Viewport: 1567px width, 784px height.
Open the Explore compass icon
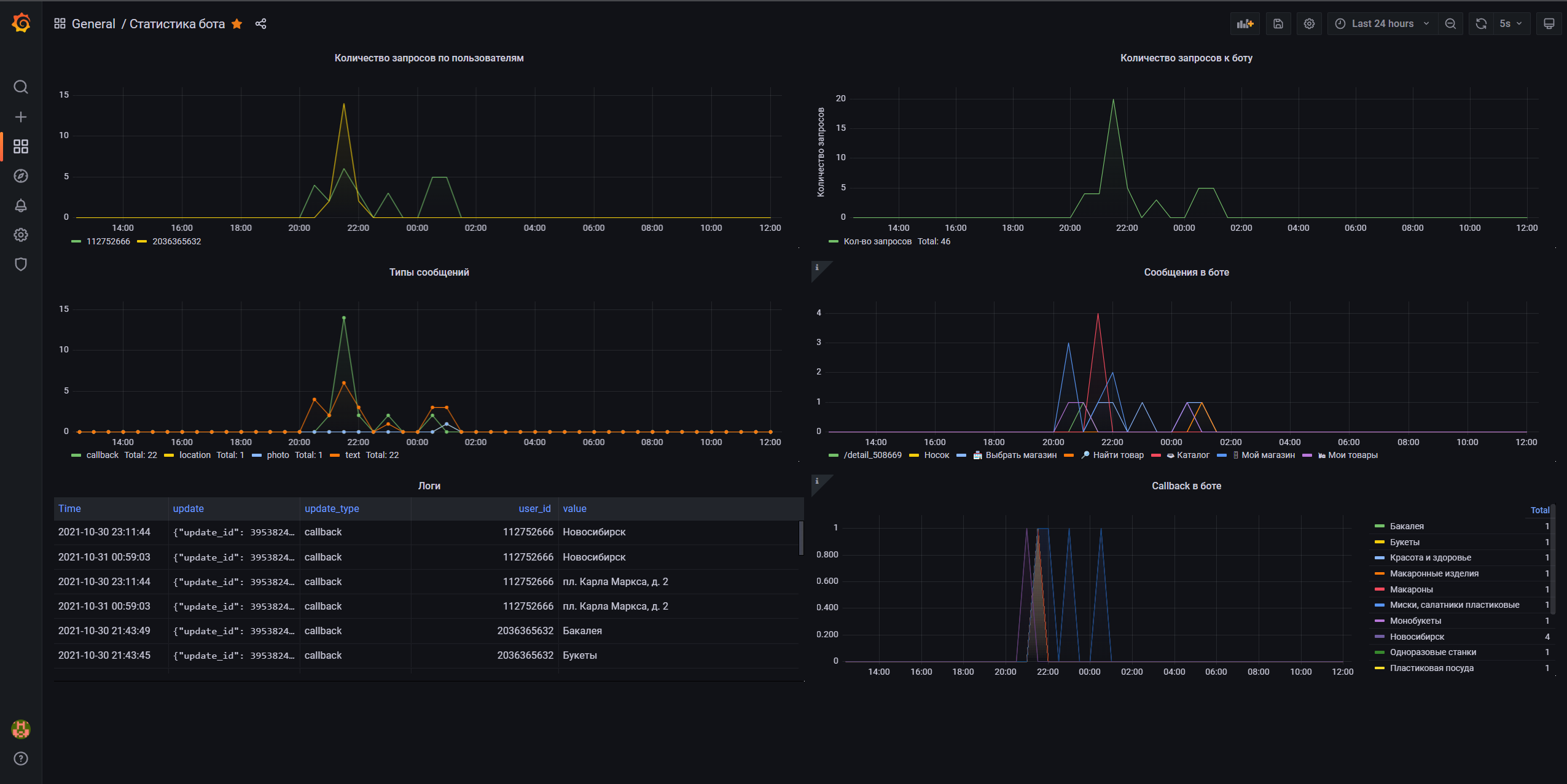[21, 176]
